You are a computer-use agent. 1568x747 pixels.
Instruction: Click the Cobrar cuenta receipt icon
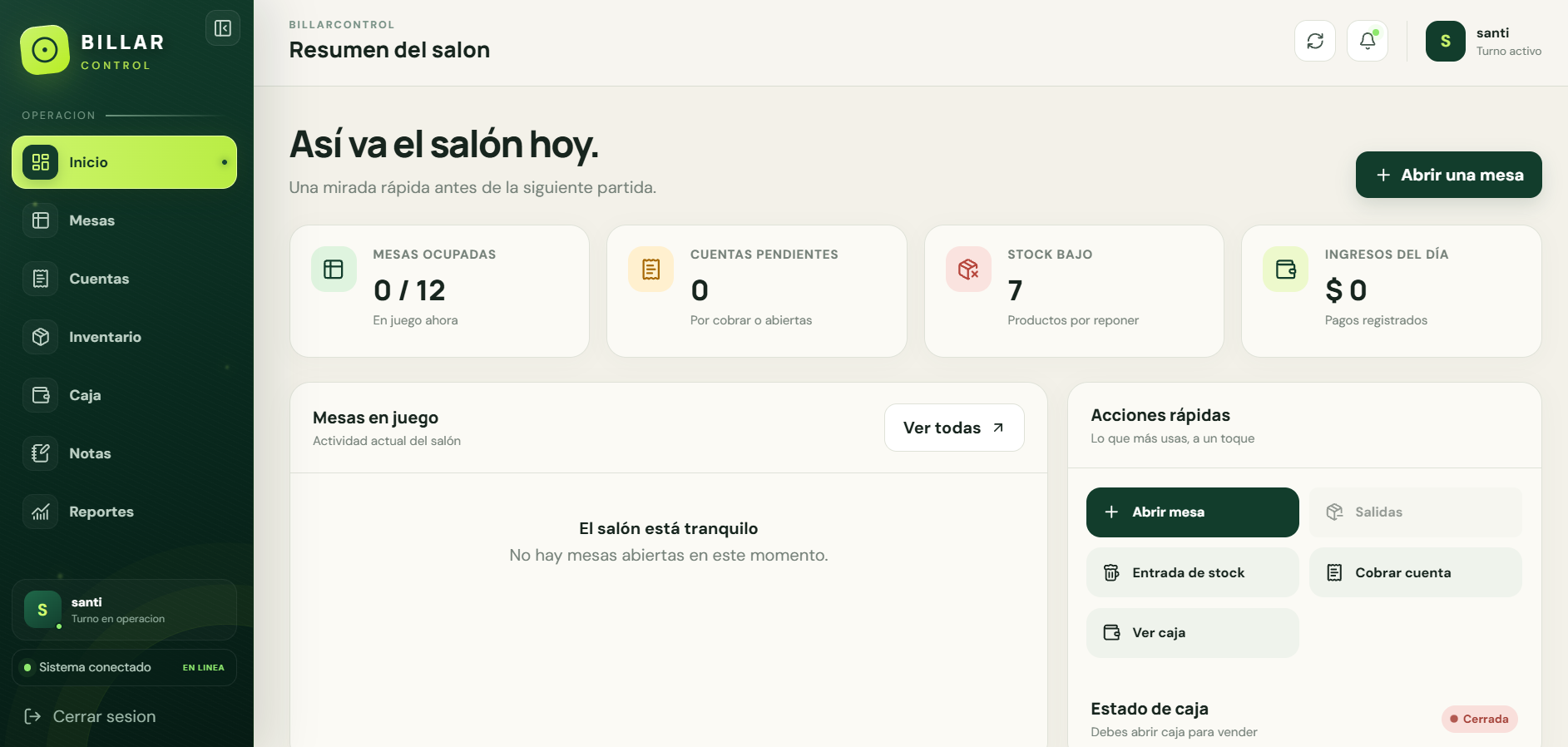tap(1334, 572)
